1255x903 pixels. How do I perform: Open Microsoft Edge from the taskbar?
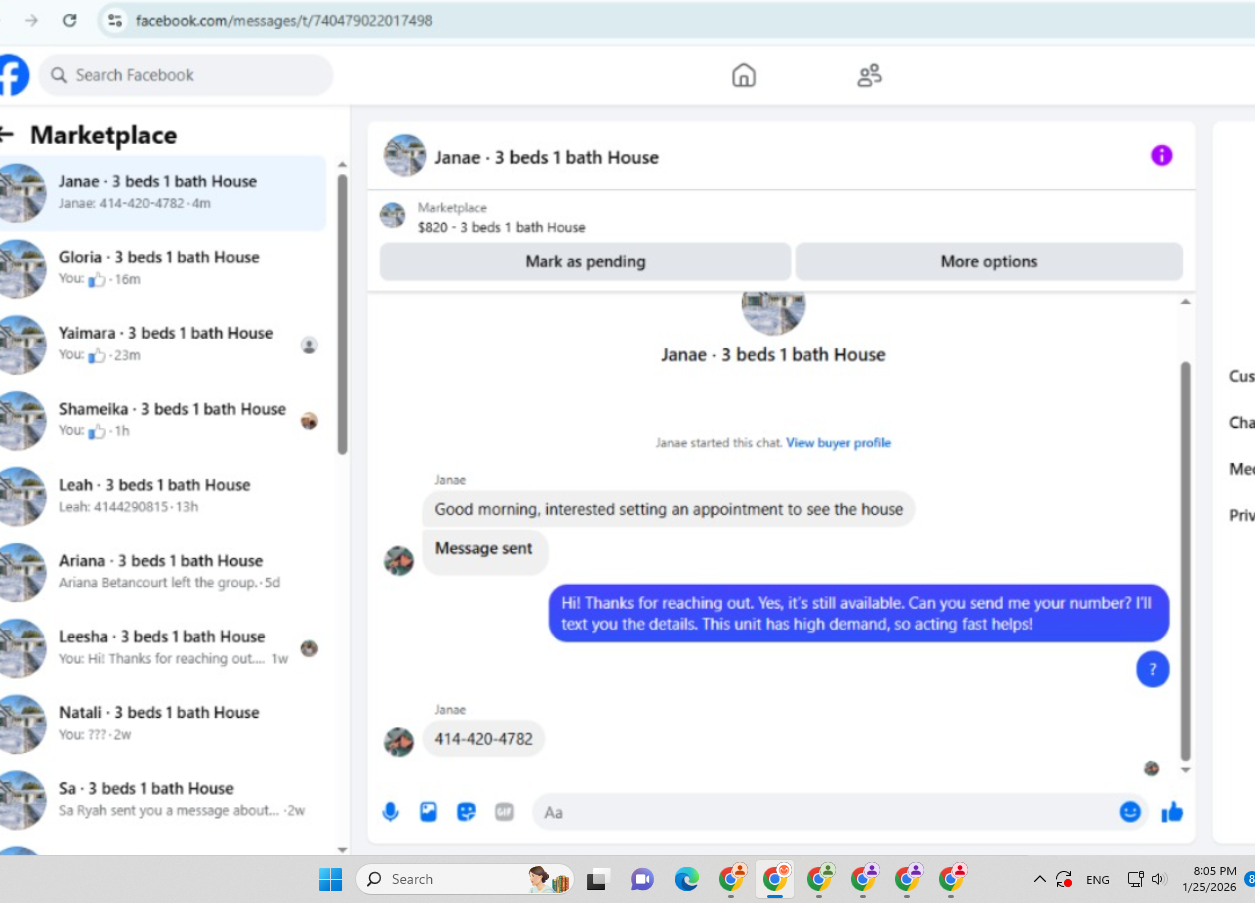(686, 880)
